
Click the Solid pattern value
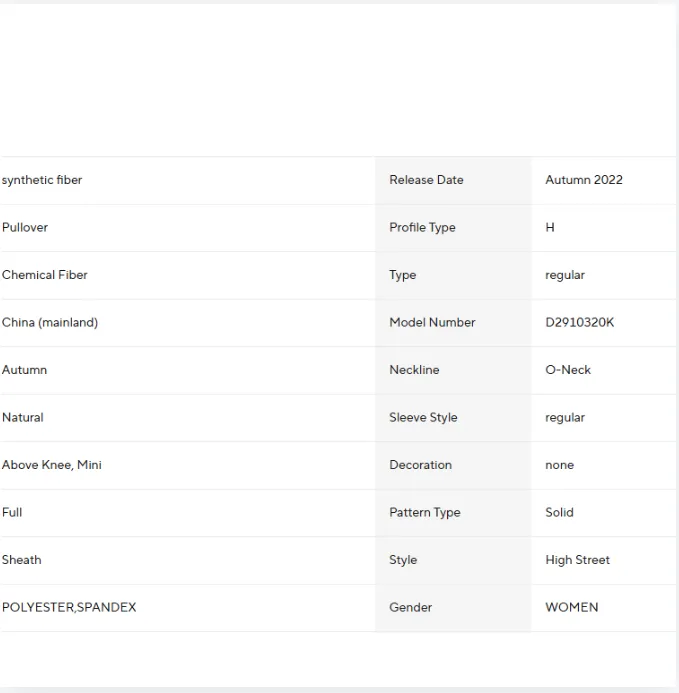[559, 513]
